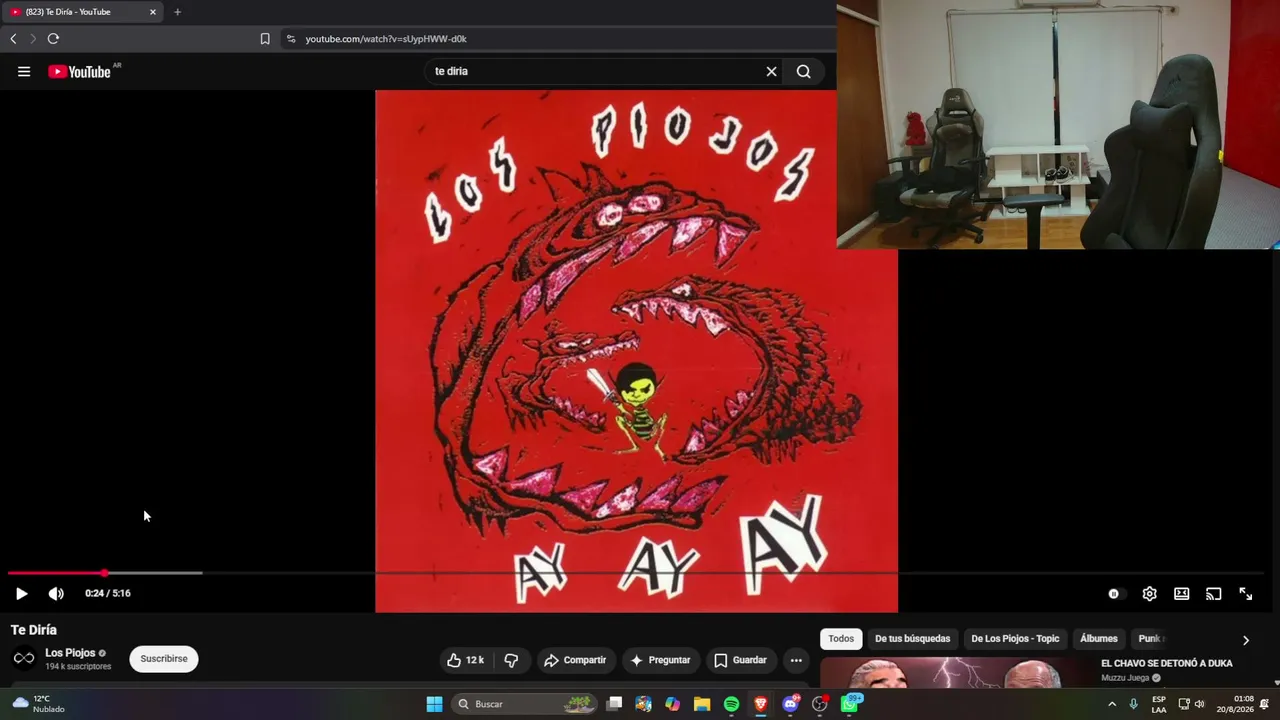
Task: Open the Preguntar AI button
Action: [x=660, y=660]
